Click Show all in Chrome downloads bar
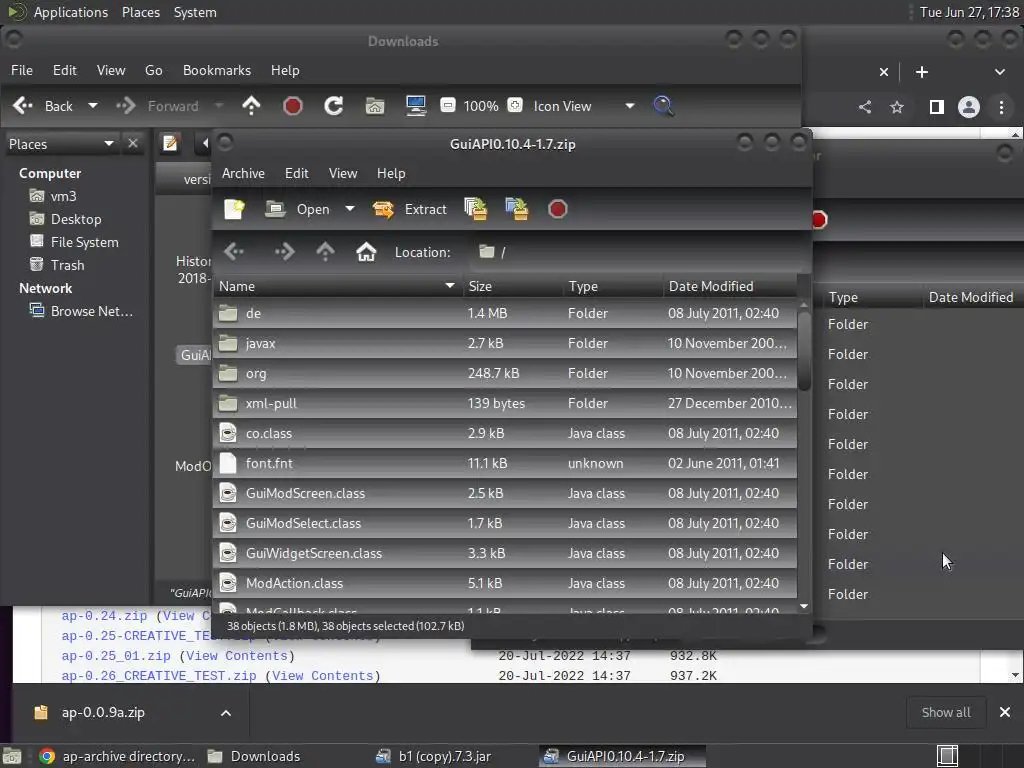Viewport: 1024px width, 768px height. coord(946,712)
